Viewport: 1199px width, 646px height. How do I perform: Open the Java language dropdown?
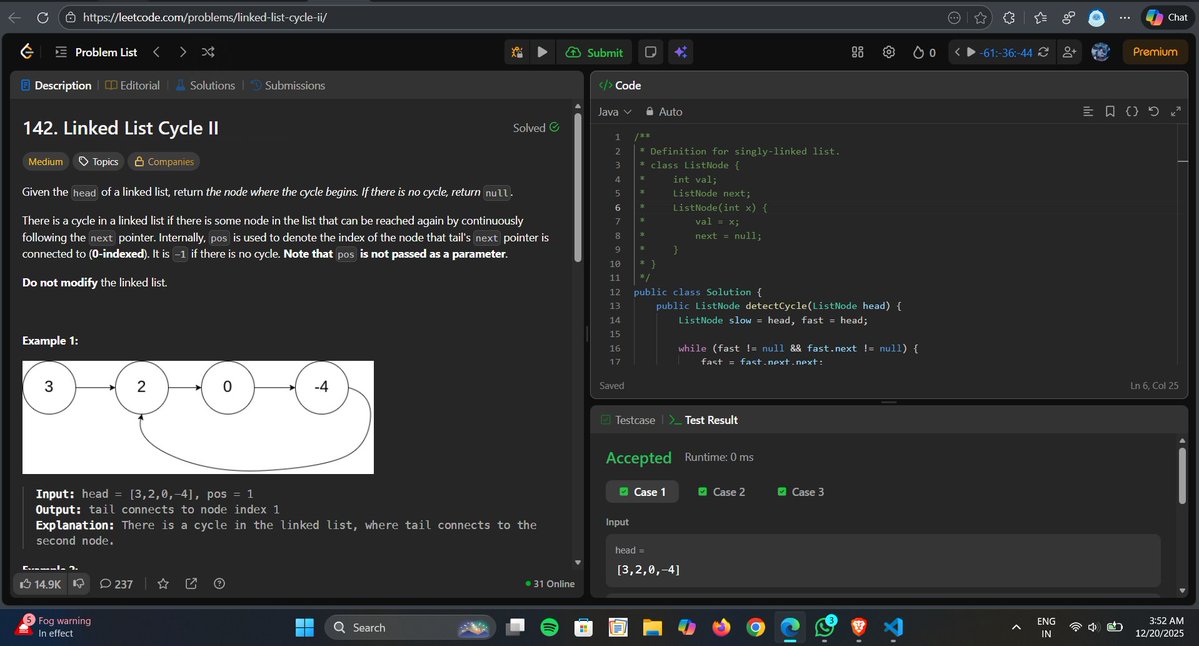tap(615, 112)
